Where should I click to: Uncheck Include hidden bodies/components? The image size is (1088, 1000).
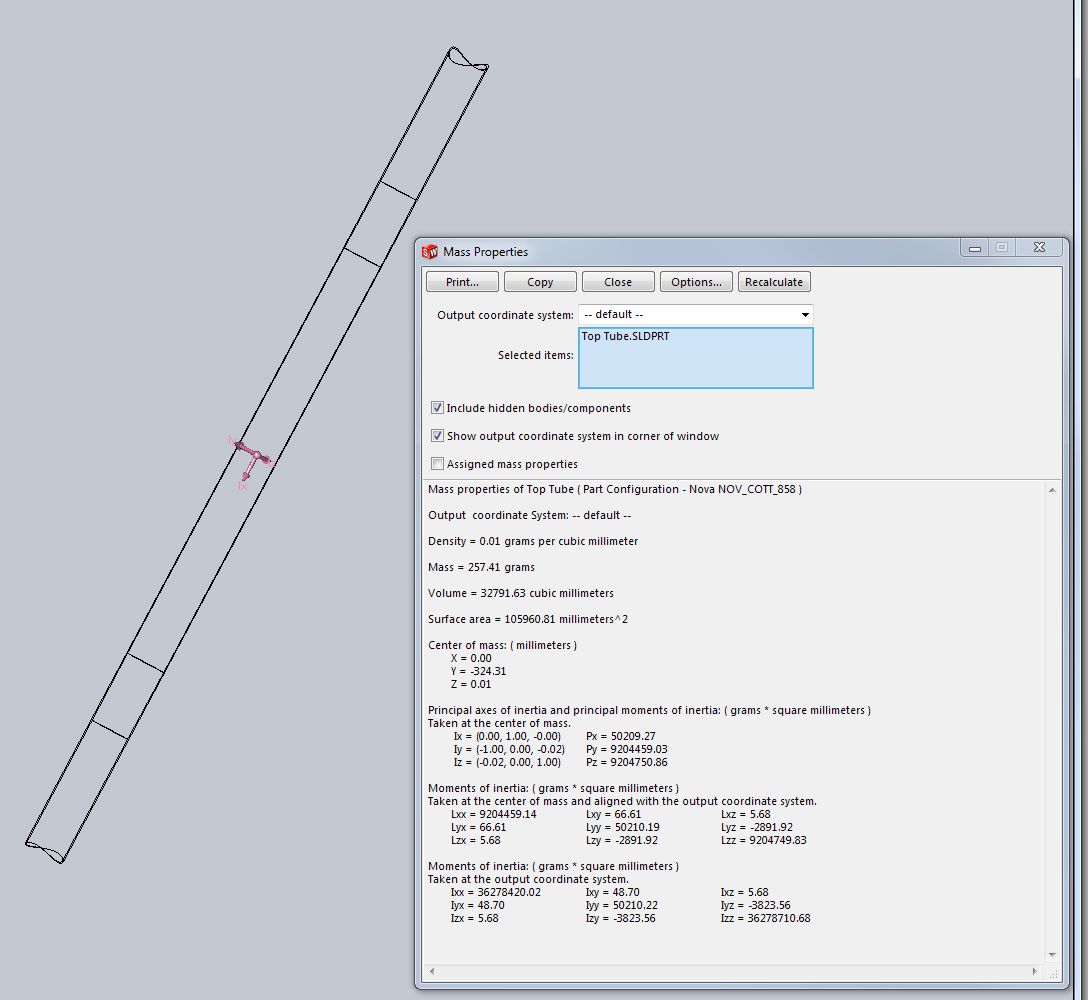(438, 408)
